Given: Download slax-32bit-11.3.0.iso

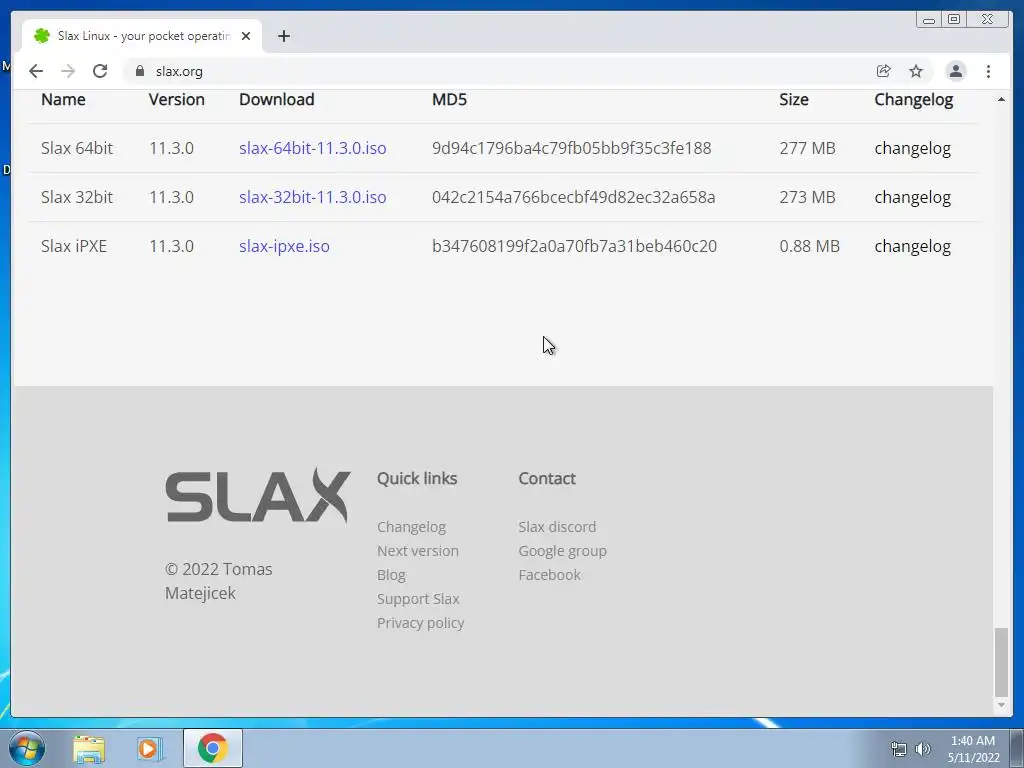Looking at the screenshot, I should click(x=312, y=197).
